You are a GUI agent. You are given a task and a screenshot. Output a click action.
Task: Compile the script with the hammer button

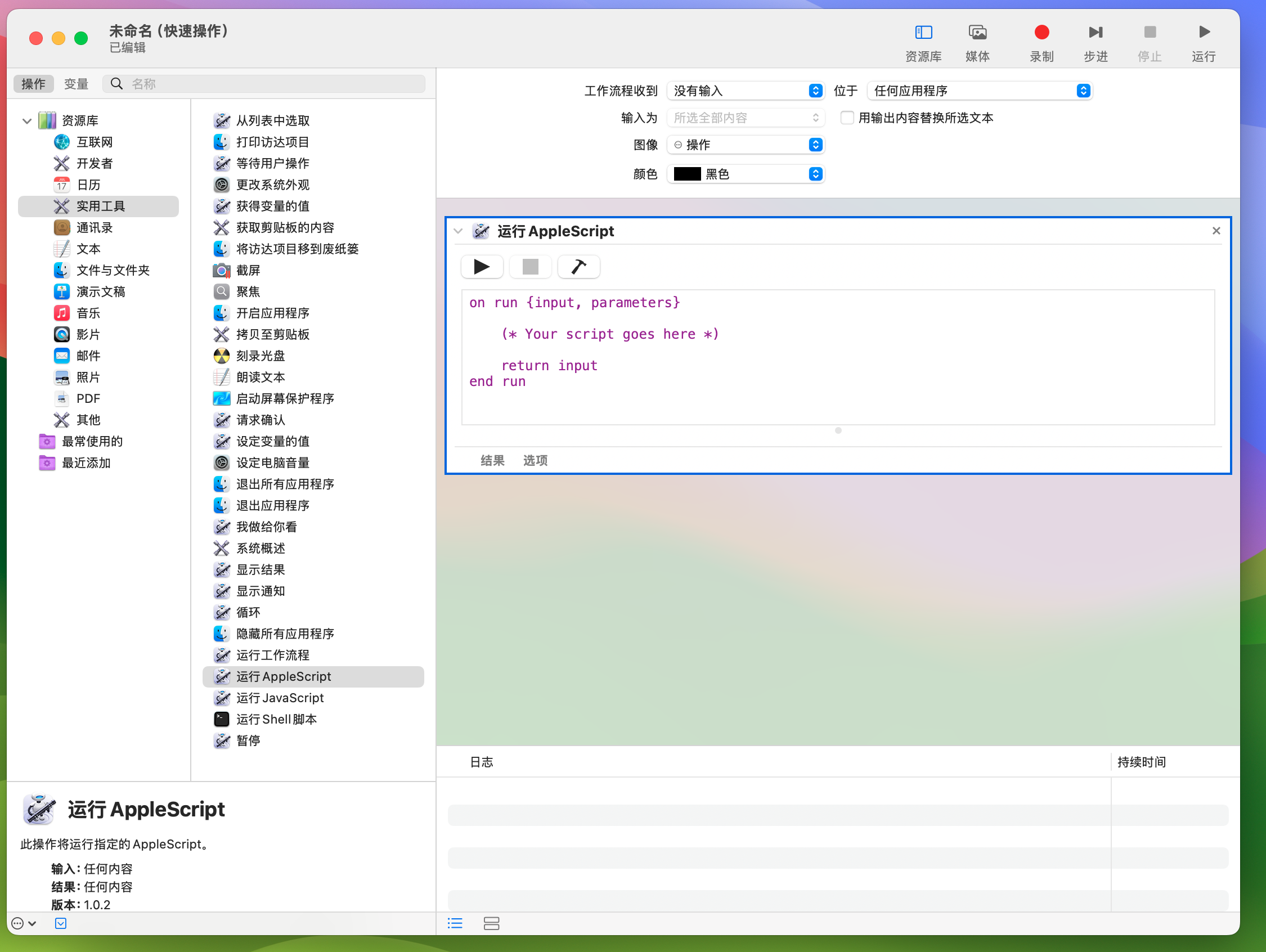tap(578, 267)
